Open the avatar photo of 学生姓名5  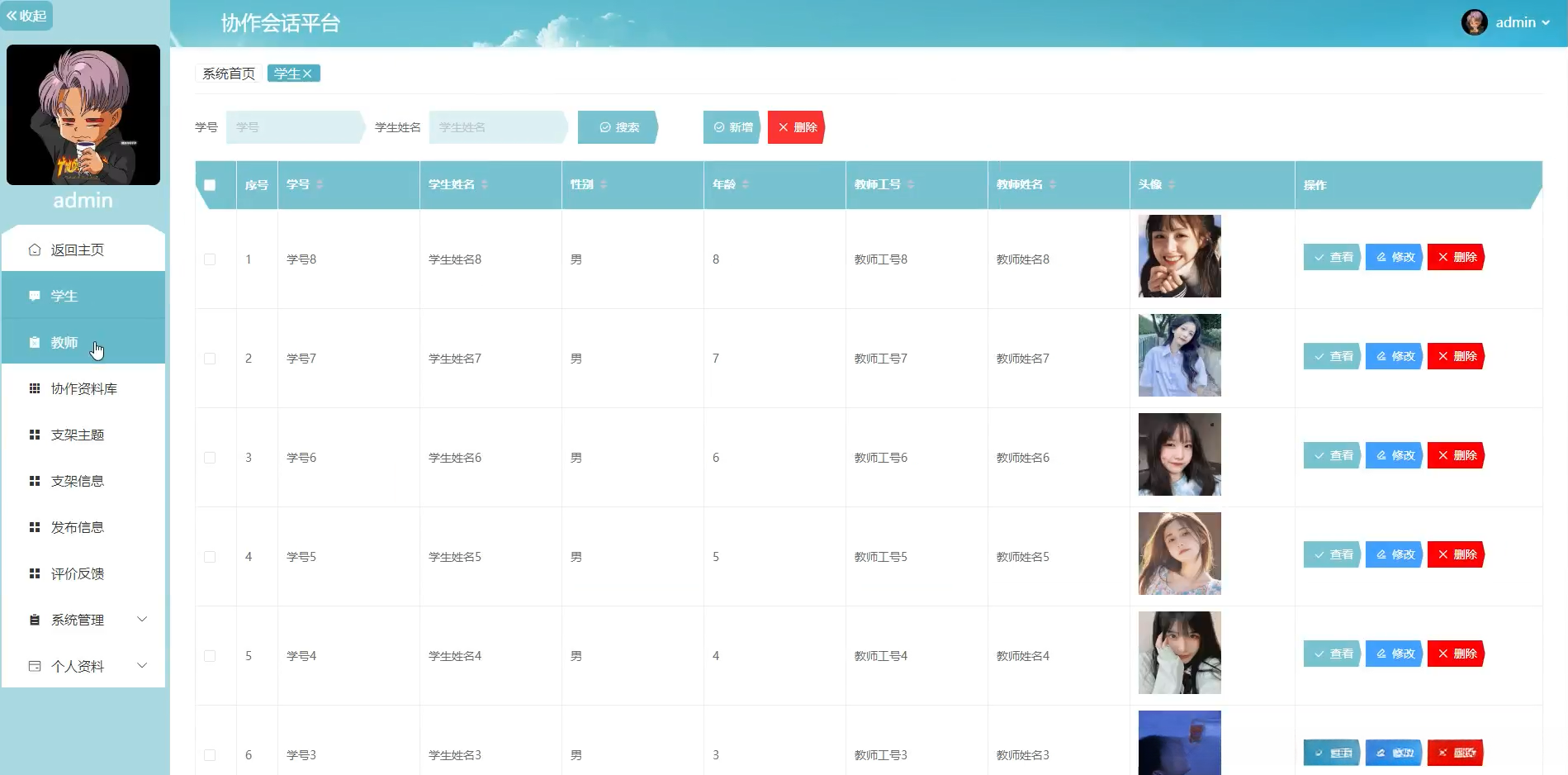pyautogui.click(x=1179, y=554)
